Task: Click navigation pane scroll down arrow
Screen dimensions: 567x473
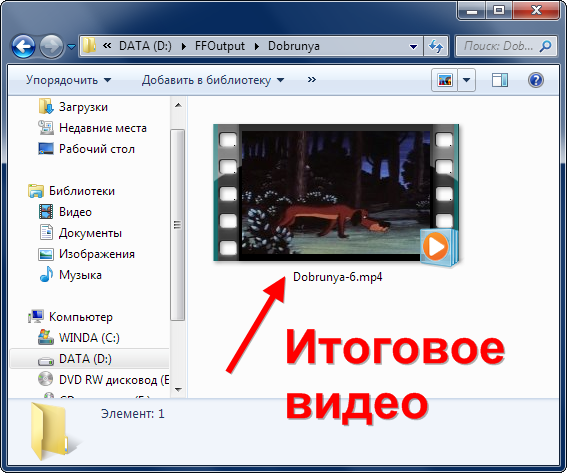Action: [x=178, y=389]
